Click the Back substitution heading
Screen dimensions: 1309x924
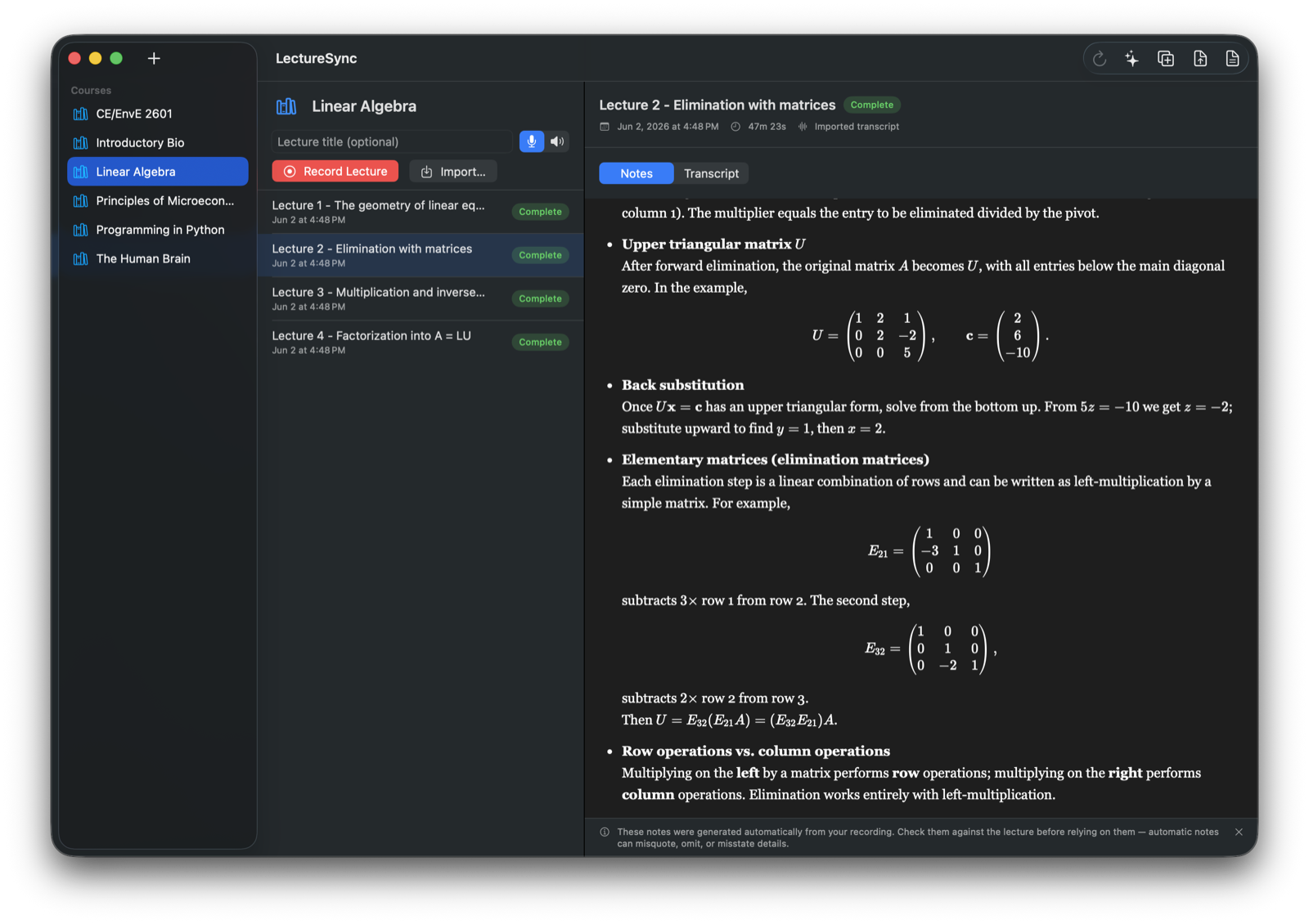pyautogui.click(x=683, y=385)
